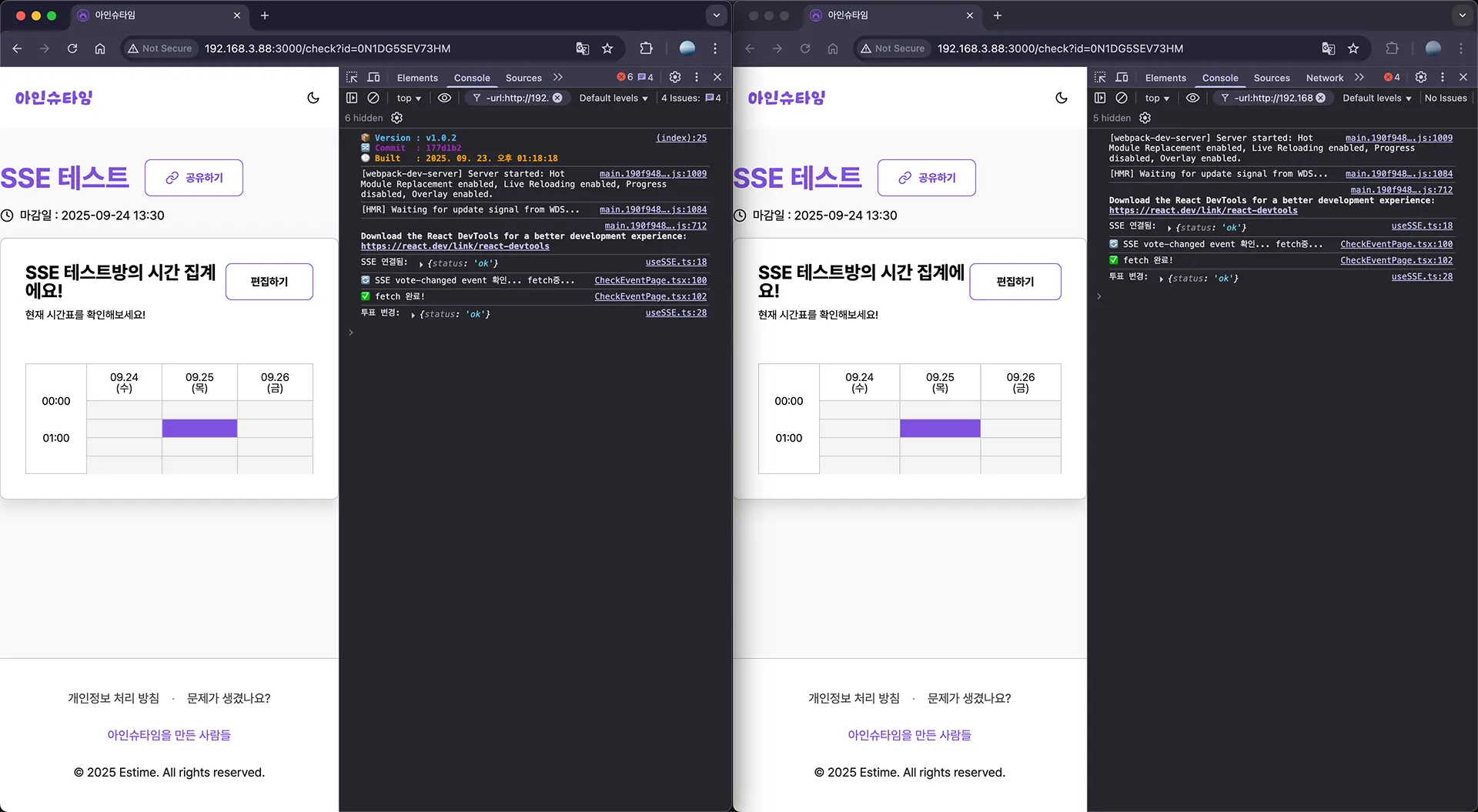This screenshot has height=812, width=1478.
Task: Toggle device toolbar in right DevTools
Action: pos(1122,77)
